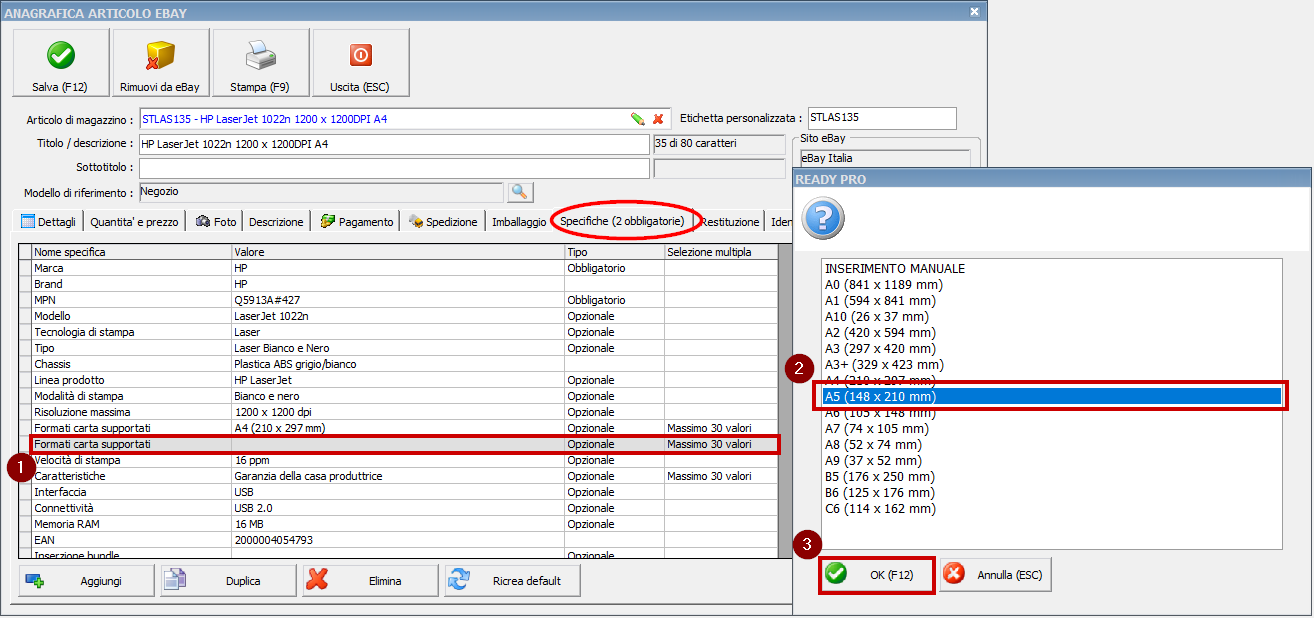Click the magnifier icon next to Modello di riferimento
This screenshot has width=1314, height=618.
521,192
